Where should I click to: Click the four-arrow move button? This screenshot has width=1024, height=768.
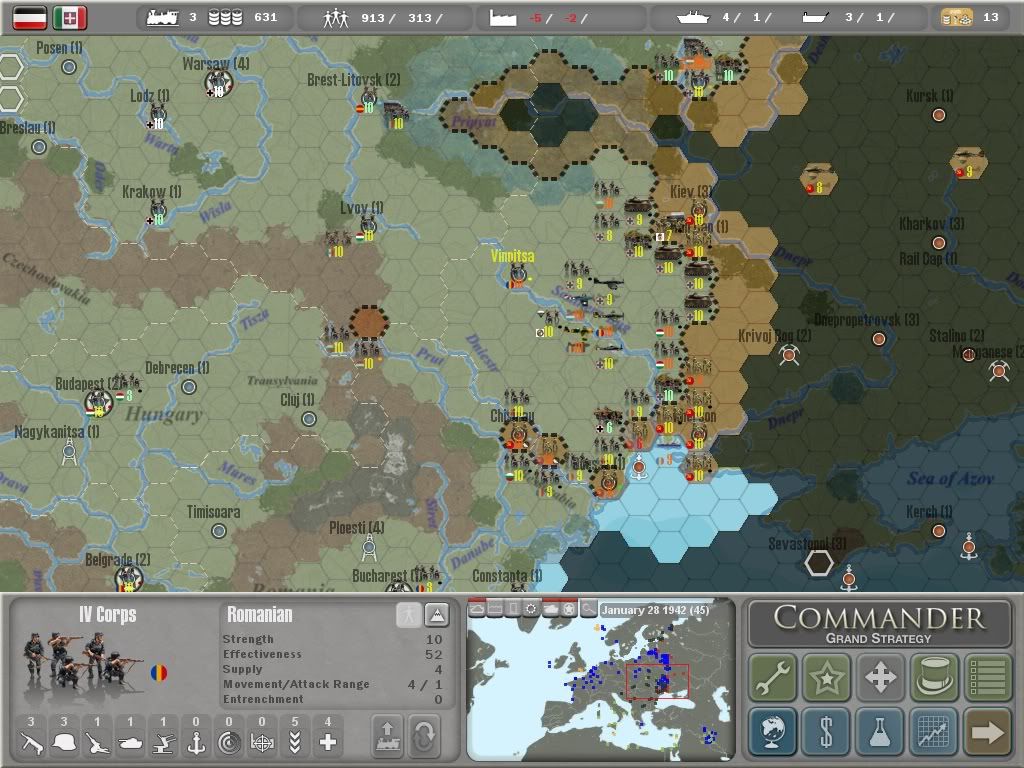coord(880,677)
